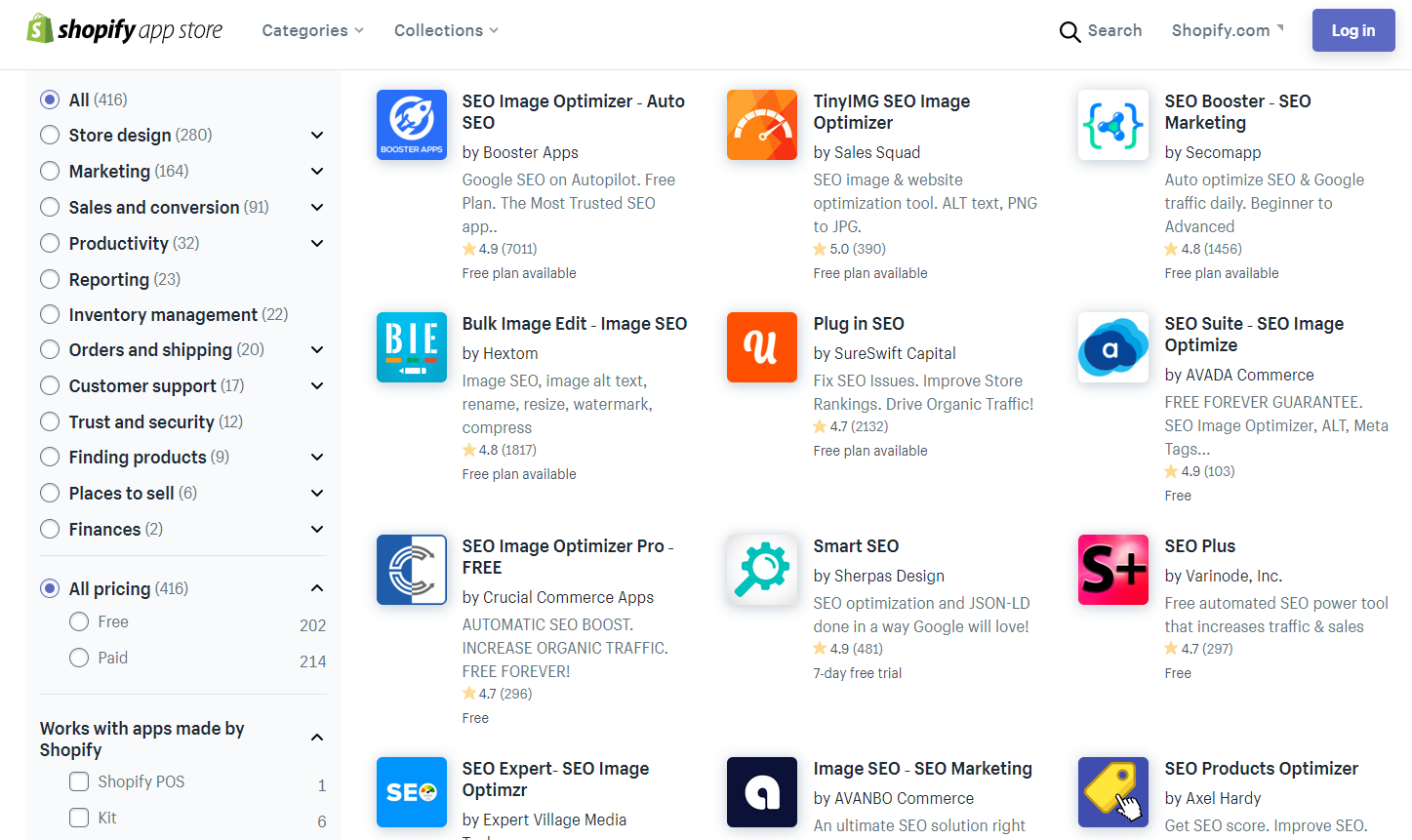Select Marketing category filter

pos(50,171)
